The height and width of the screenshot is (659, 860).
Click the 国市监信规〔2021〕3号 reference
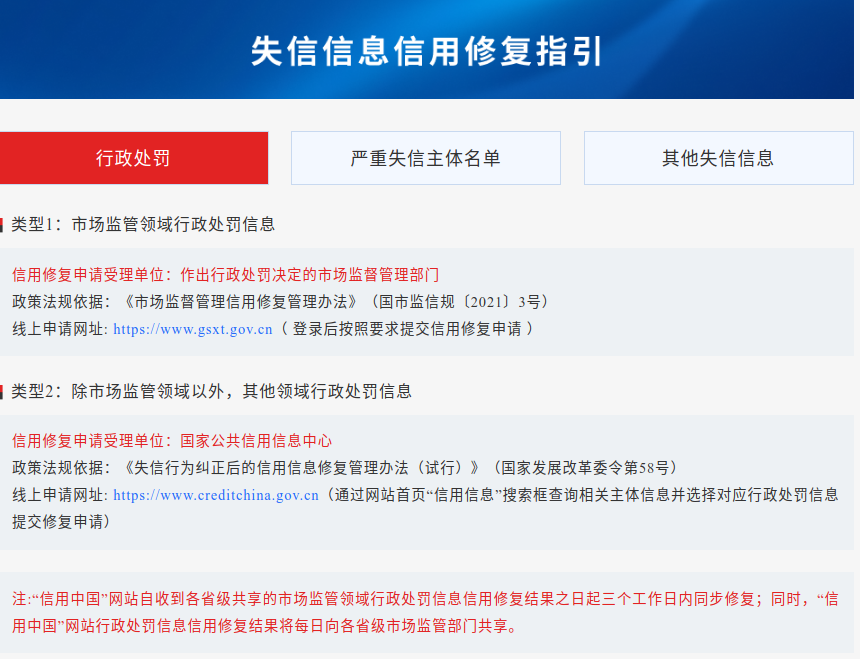click(459, 302)
